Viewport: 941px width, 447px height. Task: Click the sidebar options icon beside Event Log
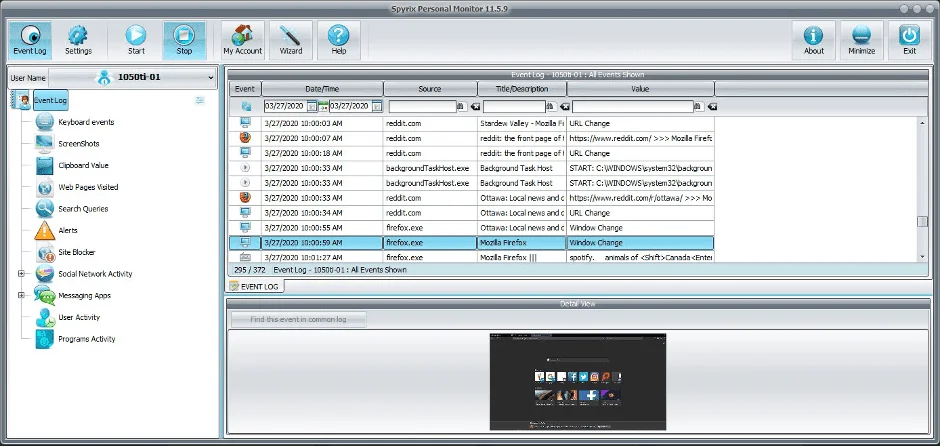point(200,101)
